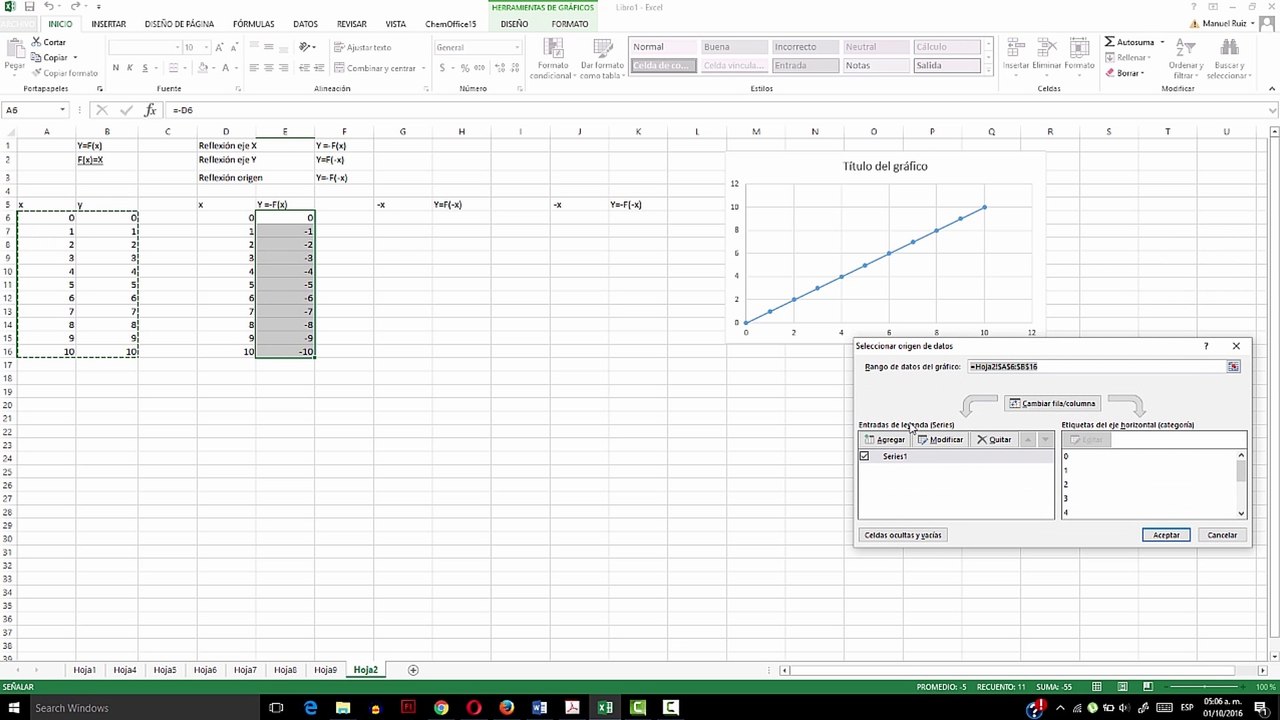Switch to sheet tab Hoja9
Image resolution: width=1280 pixels, height=720 pixels.
coord(325,670)
